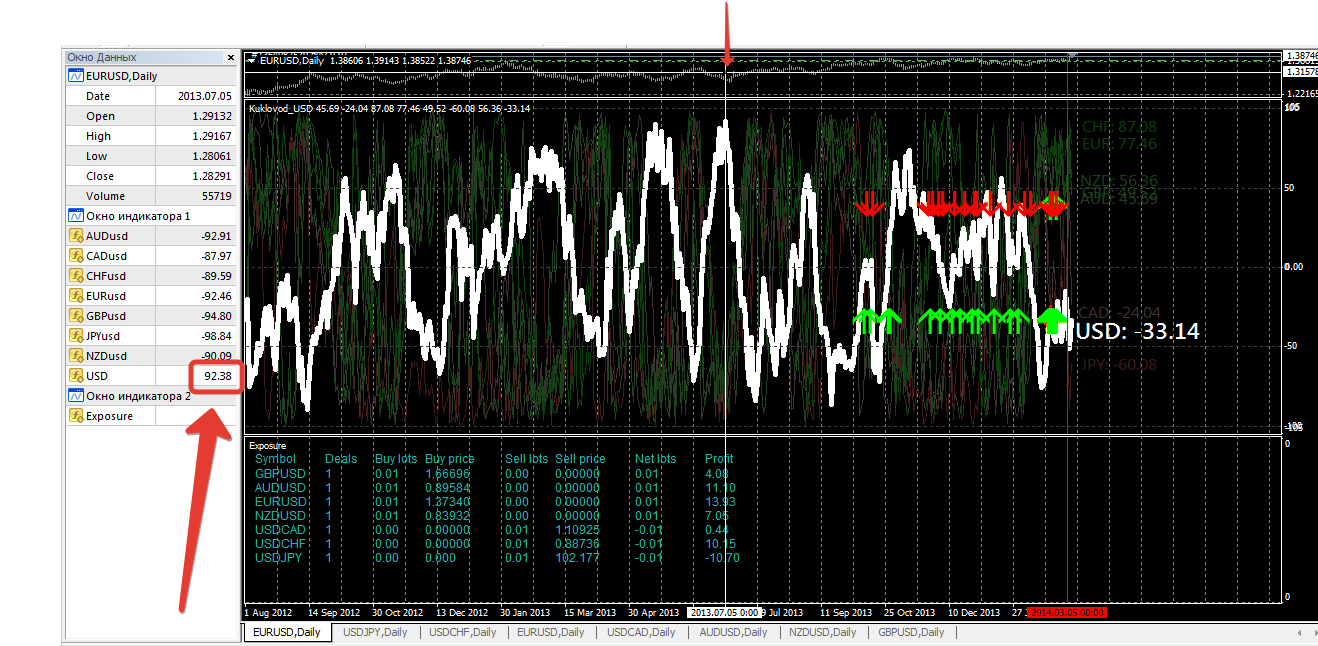Switch to the USDJPY,Daily tab
The height and width of the screenshot is (646, 1318).
pos(375,632)
